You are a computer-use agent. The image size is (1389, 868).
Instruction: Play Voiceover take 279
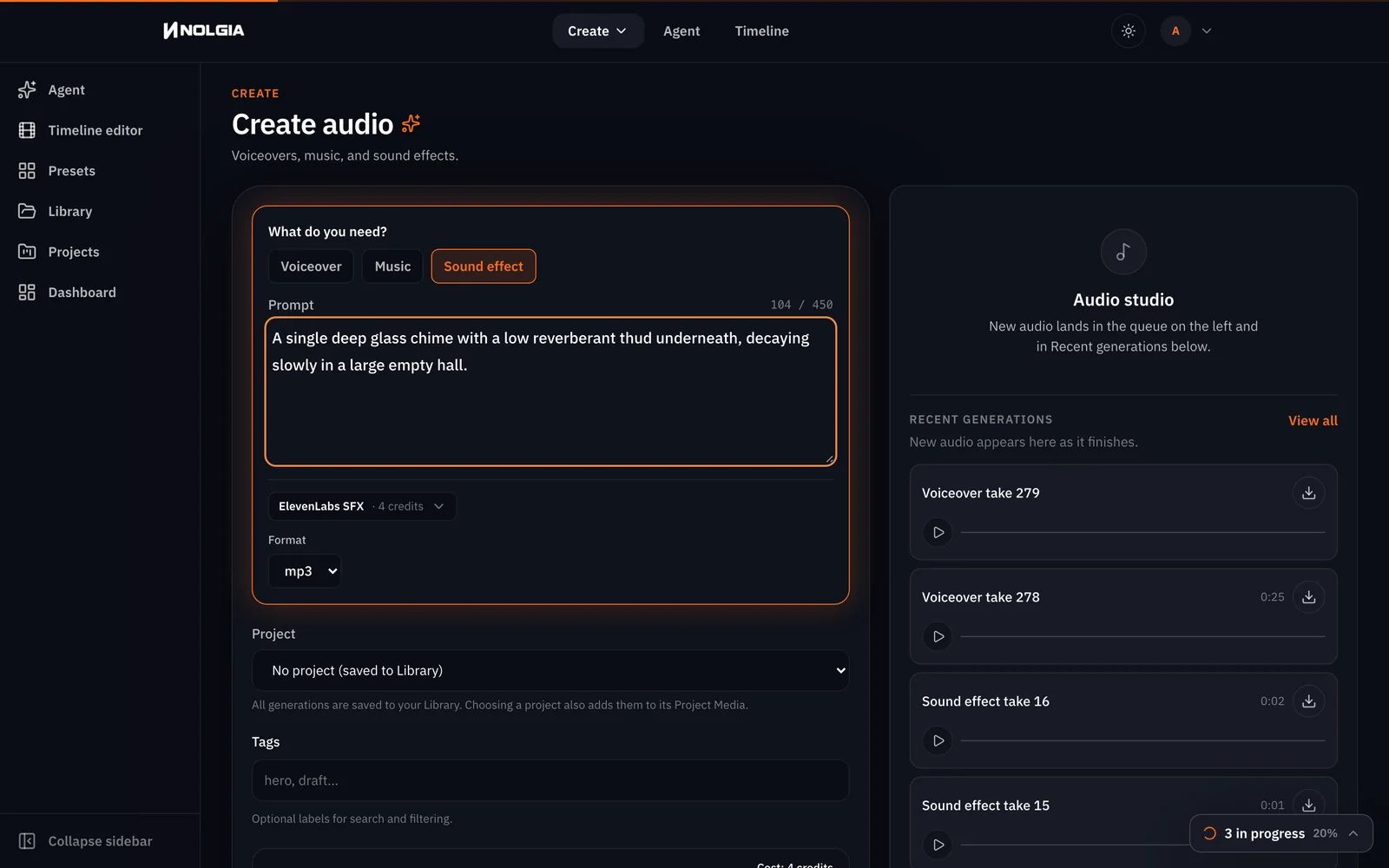pyautogui.click(x=938, y=532)
